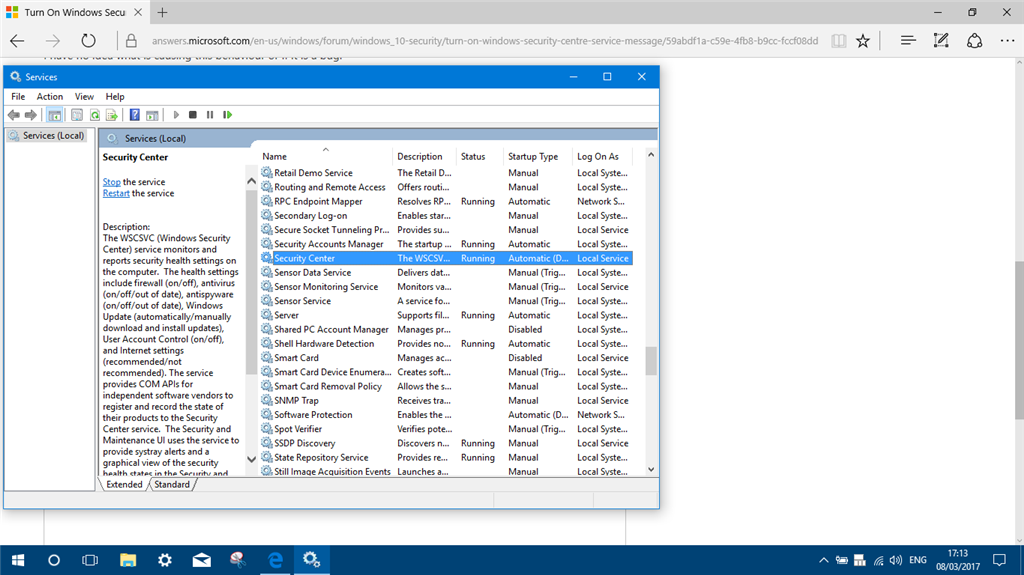
Task: Switch to the Standard tab
Action: tap(172, 484)
